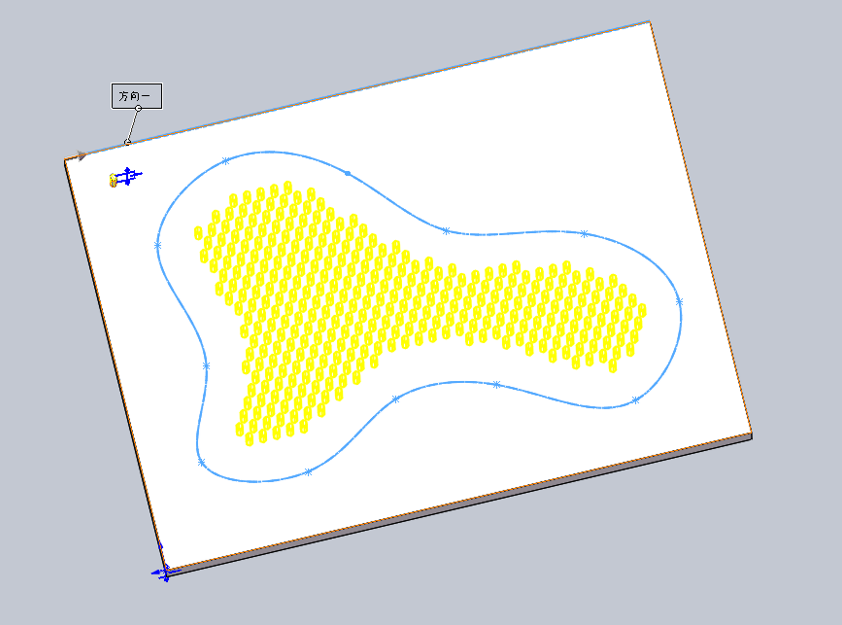Select the seed feature with blue arrows
The width and height of the screenshot is (842, 625).
pos(126,177)
